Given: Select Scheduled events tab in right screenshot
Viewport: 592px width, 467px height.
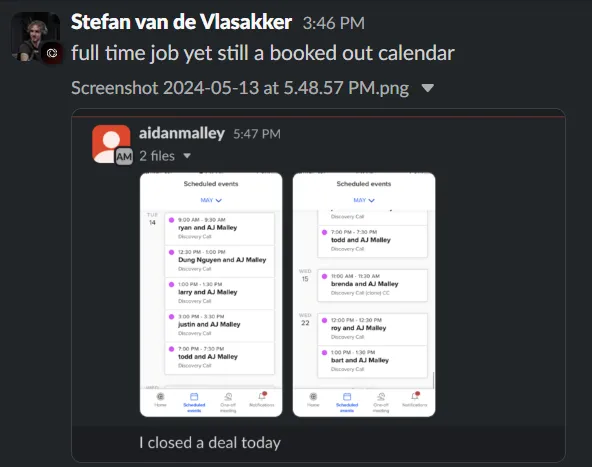Looking at the screenshot, I should 347,402.
